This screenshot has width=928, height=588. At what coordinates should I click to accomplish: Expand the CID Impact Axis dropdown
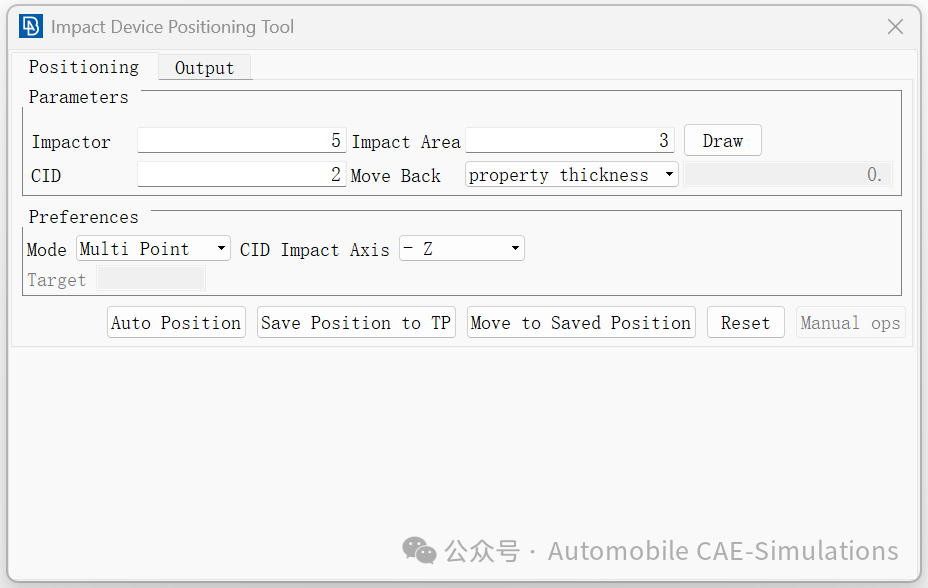(x=462, y=248)
